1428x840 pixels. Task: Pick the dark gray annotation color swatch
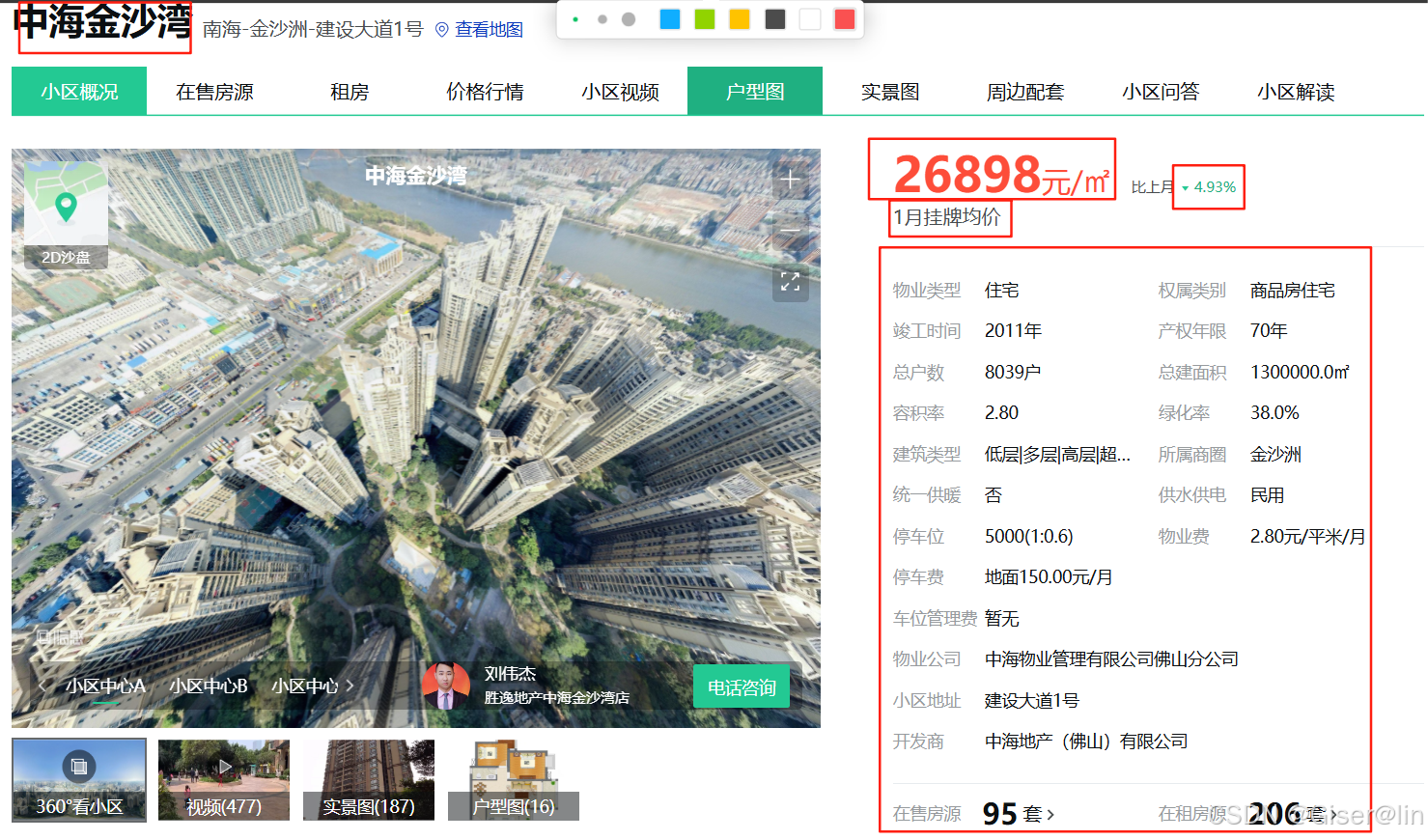pos(775,19)
